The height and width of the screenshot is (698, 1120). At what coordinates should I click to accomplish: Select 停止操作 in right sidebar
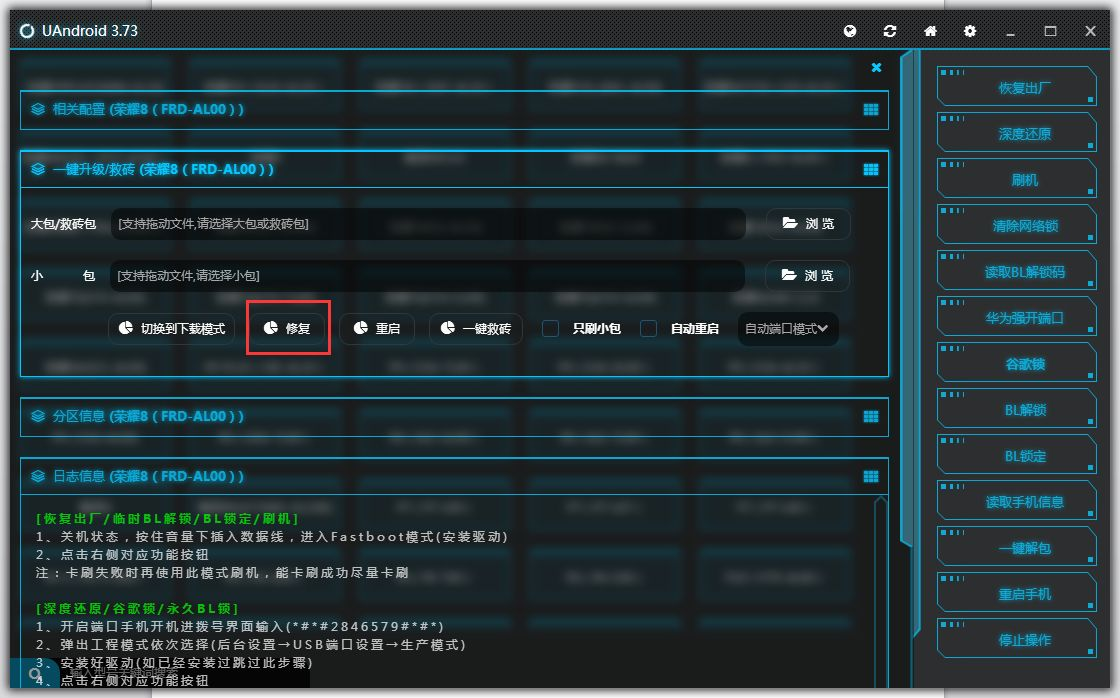[1017, 639]
